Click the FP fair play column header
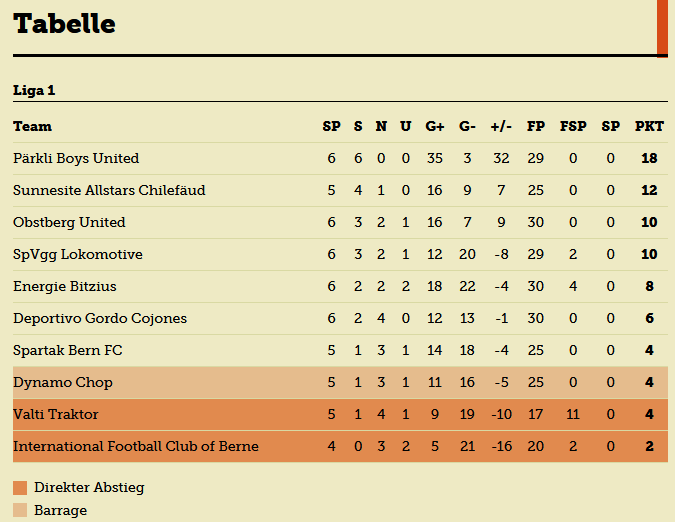This screenshot has height=522, width=675. (536, 126)
